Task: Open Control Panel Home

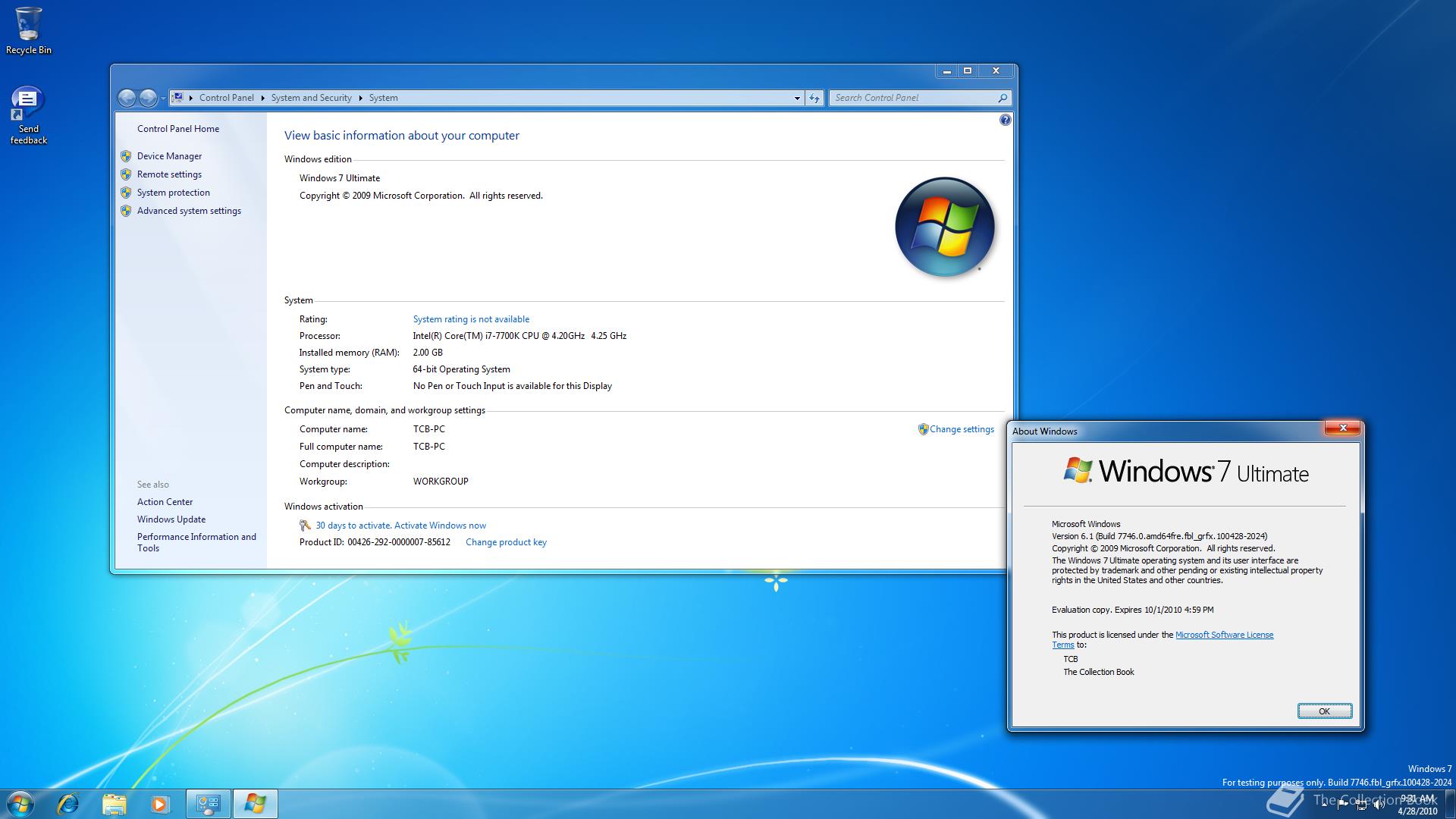Action: (178, 129)
